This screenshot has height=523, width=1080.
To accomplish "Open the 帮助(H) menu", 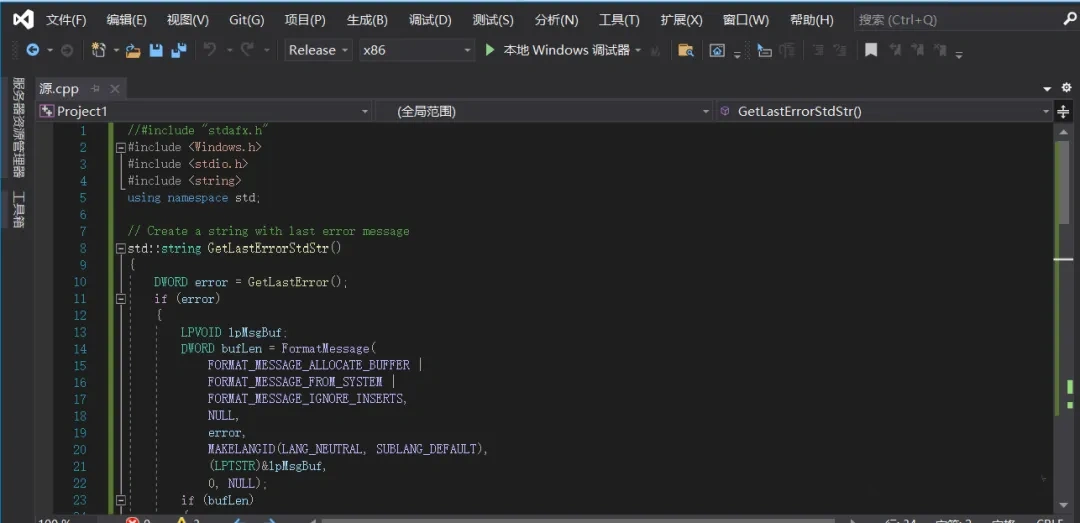I will [x=811, y=20].
